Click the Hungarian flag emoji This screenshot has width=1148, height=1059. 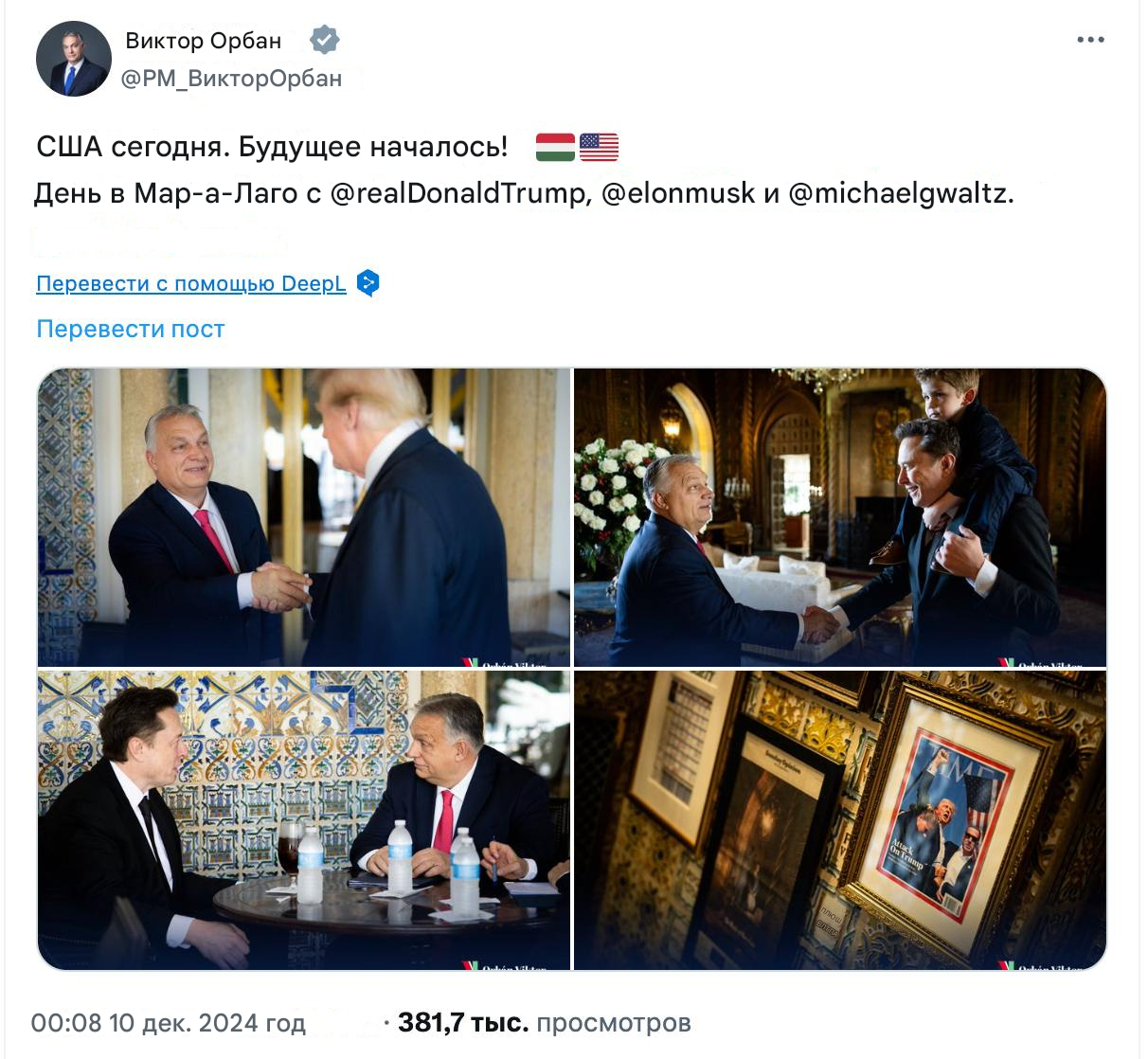pyautogui.click(x=555, y=147)
